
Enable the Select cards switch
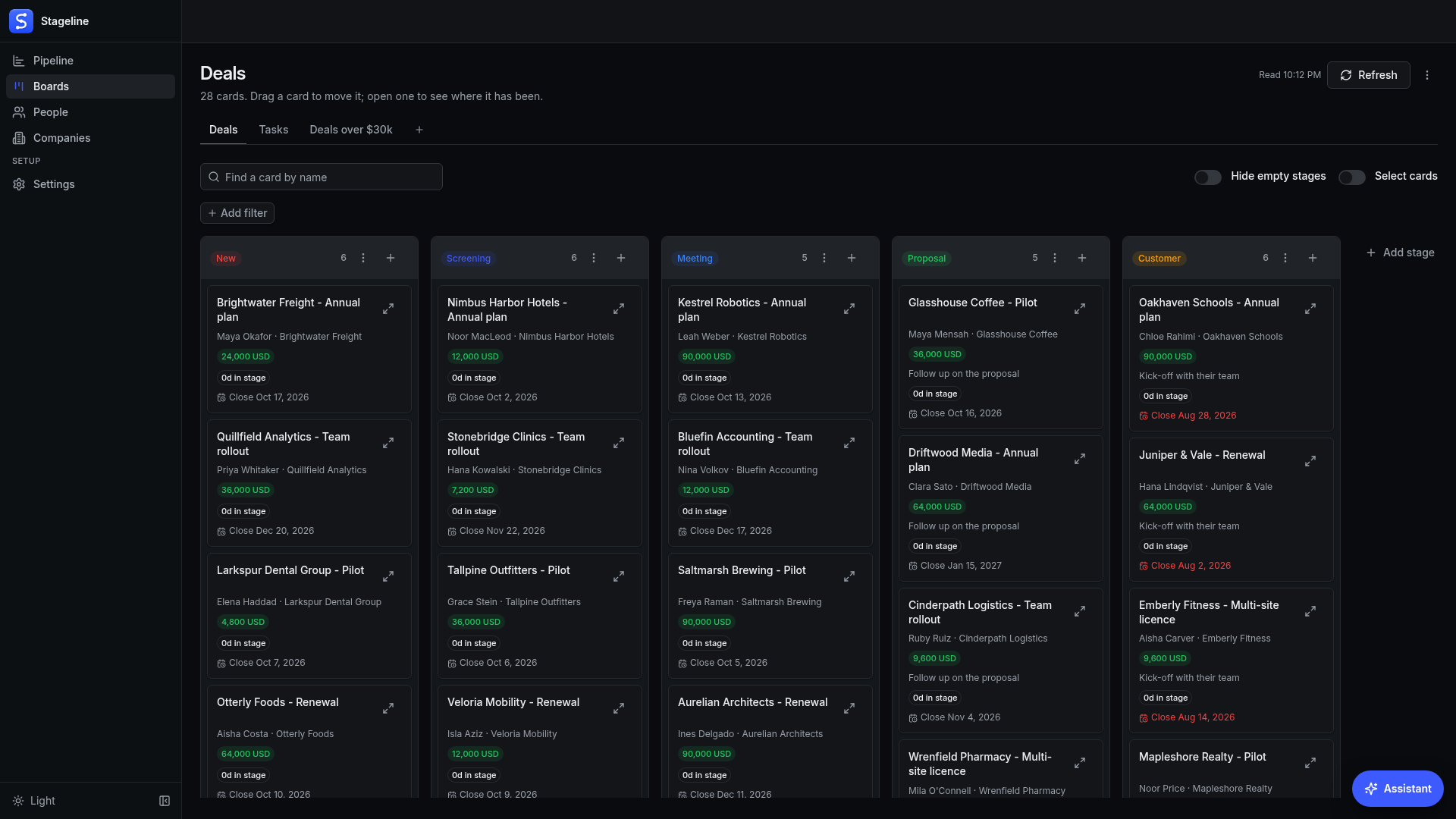1352,177
